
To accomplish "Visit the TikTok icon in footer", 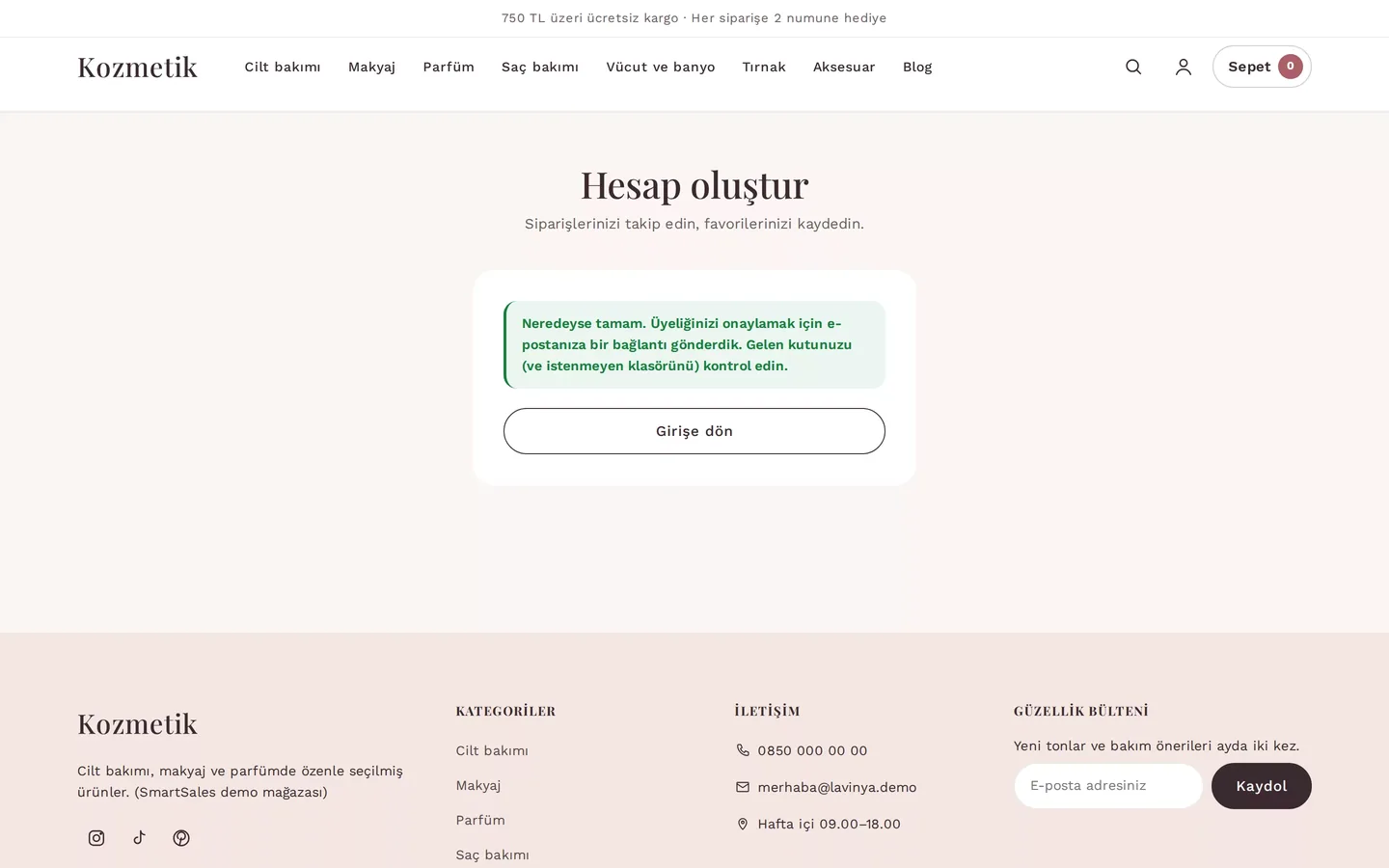I will 139,838.
